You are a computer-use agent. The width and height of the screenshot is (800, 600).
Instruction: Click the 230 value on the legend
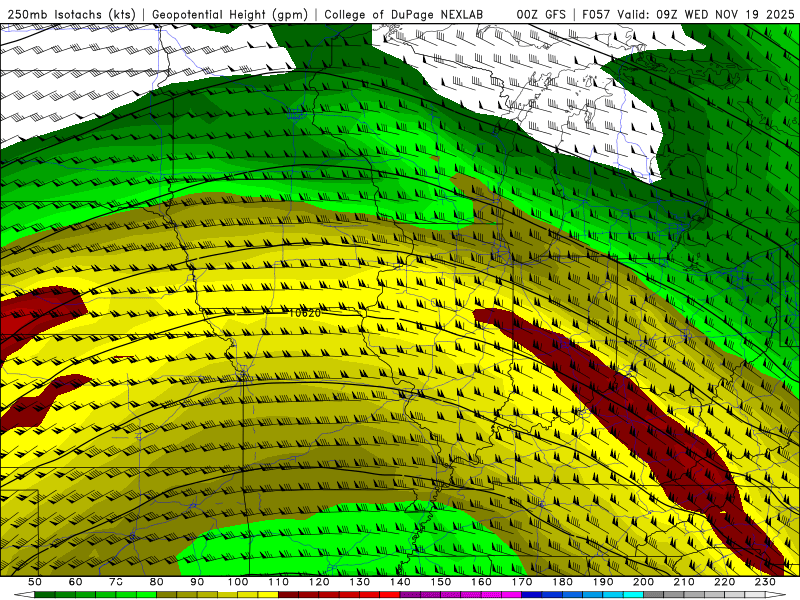point(765,582)
